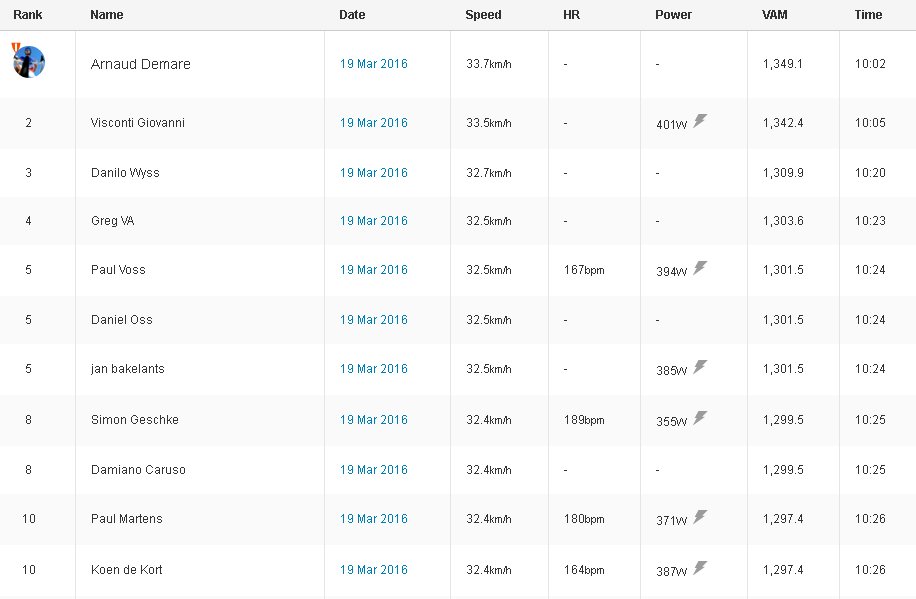Open Simon Geschke's 19 Mar 2016 link
This screenshot has width=916, height=599.
tap(373, 420)
